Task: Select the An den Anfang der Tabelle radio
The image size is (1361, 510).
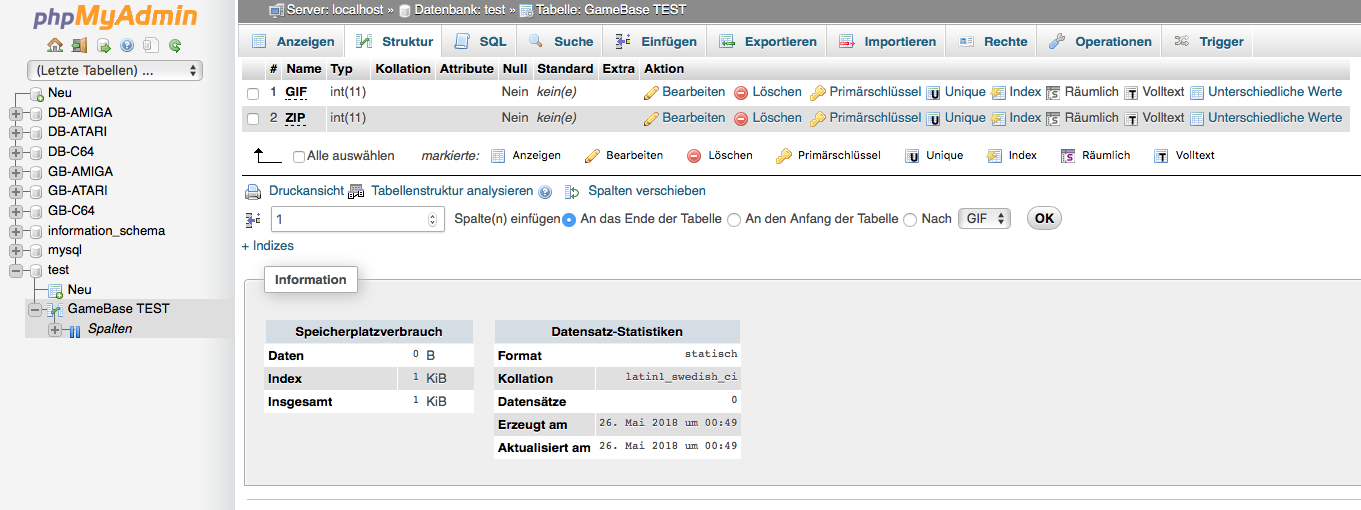Action: tap(734, 220)
